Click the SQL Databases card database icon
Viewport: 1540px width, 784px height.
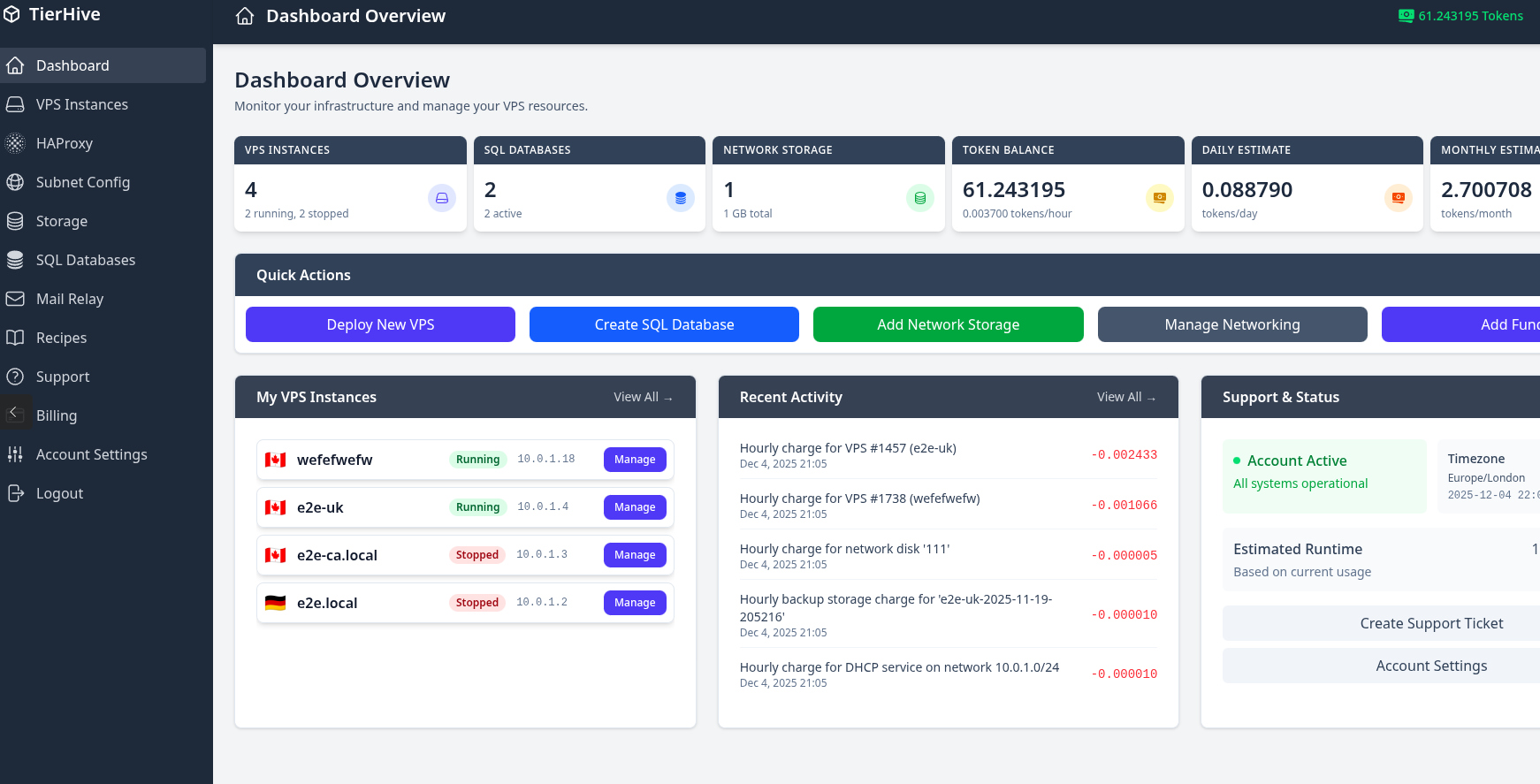(680, 198)
